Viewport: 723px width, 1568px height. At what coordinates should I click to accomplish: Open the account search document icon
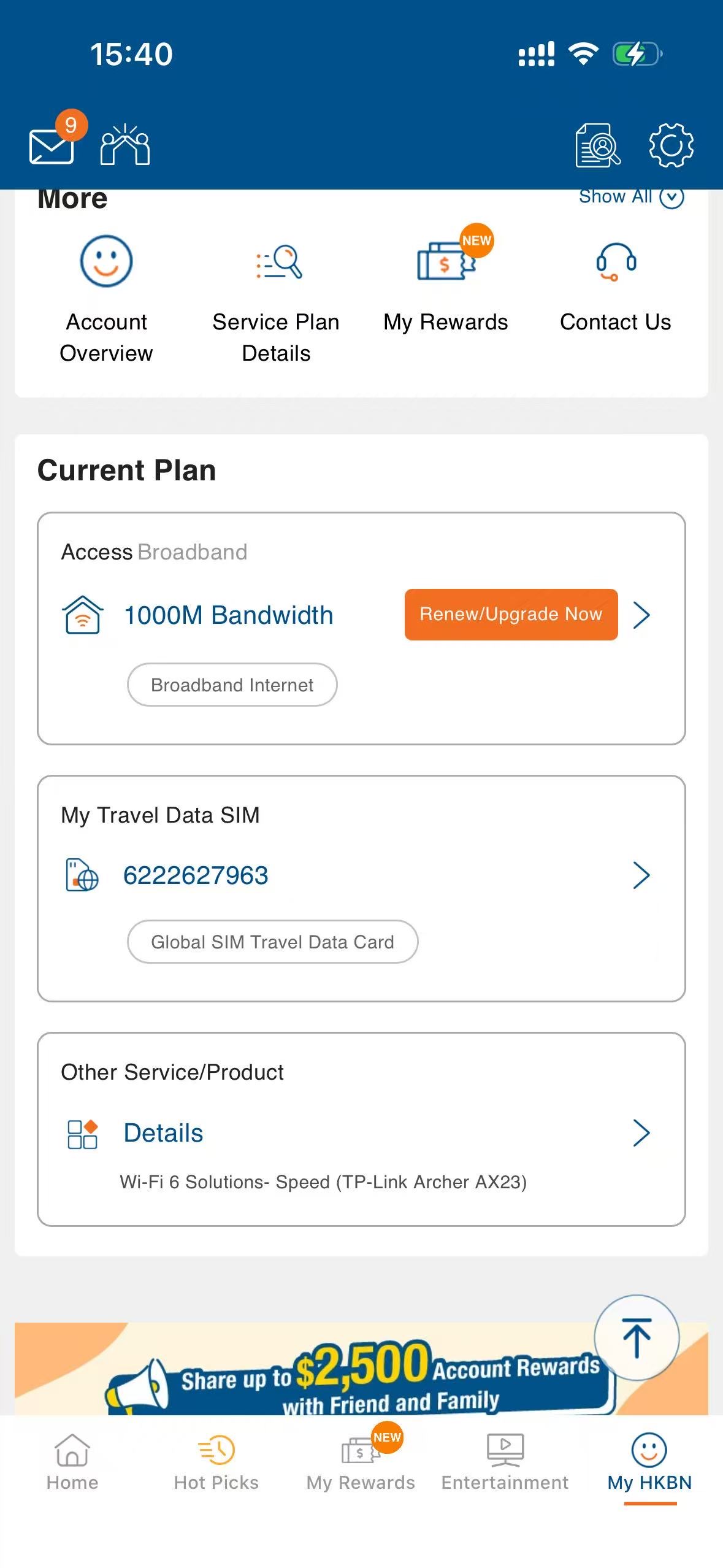click(598, 145)
